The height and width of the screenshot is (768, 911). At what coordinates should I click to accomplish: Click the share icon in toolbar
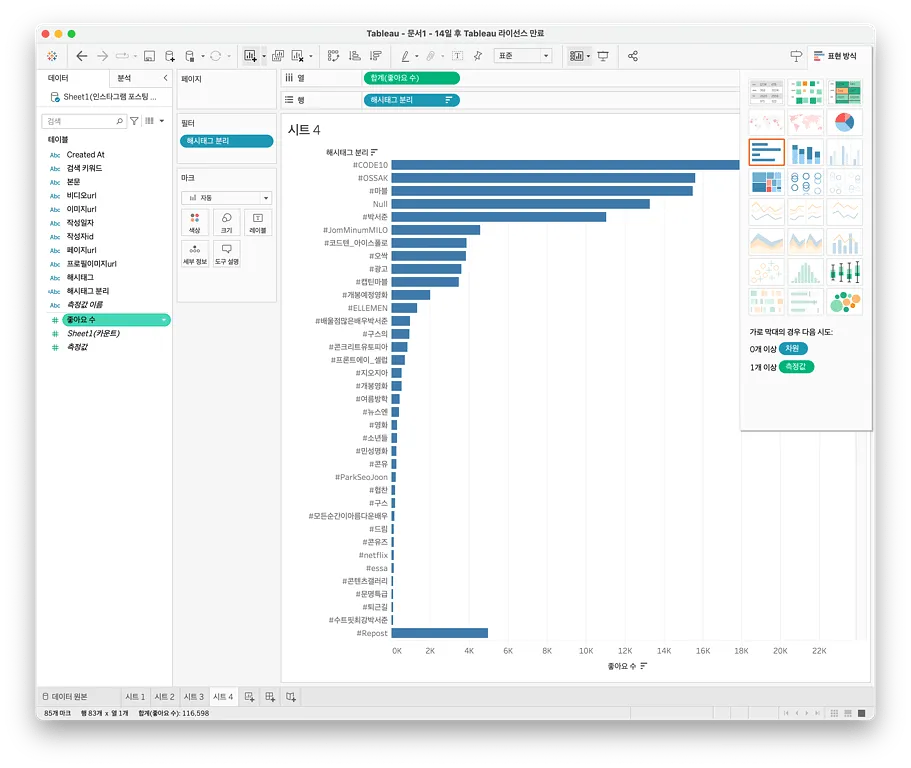[633, 56]
